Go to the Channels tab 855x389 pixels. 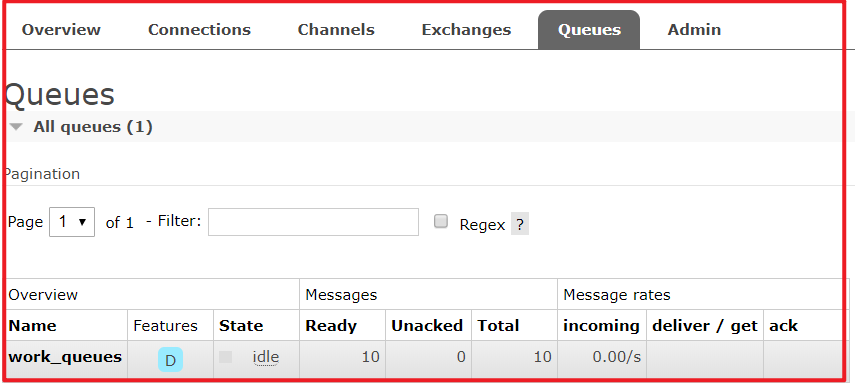pyautogui.click(x=336, y=29)
